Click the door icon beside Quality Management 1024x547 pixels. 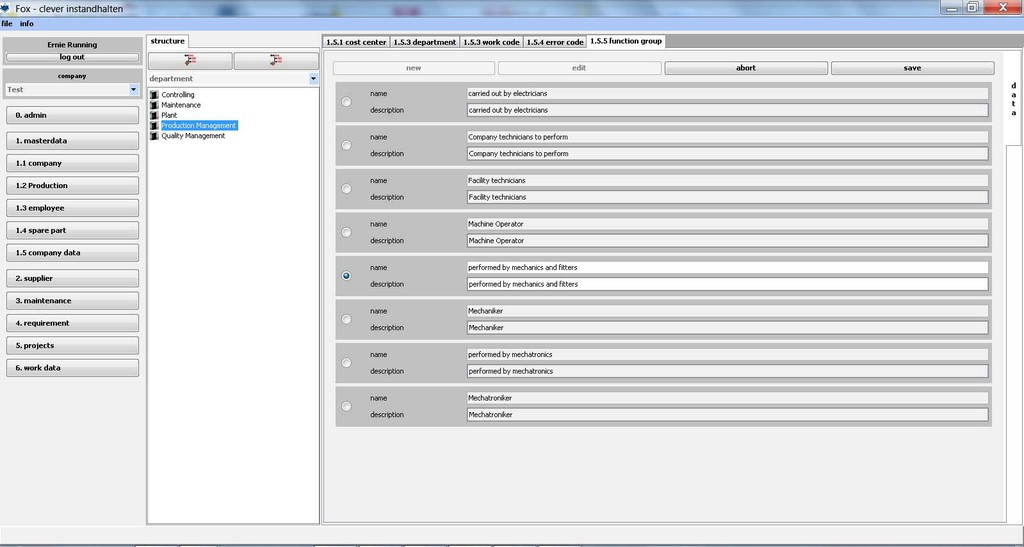[x=154, y=136]
